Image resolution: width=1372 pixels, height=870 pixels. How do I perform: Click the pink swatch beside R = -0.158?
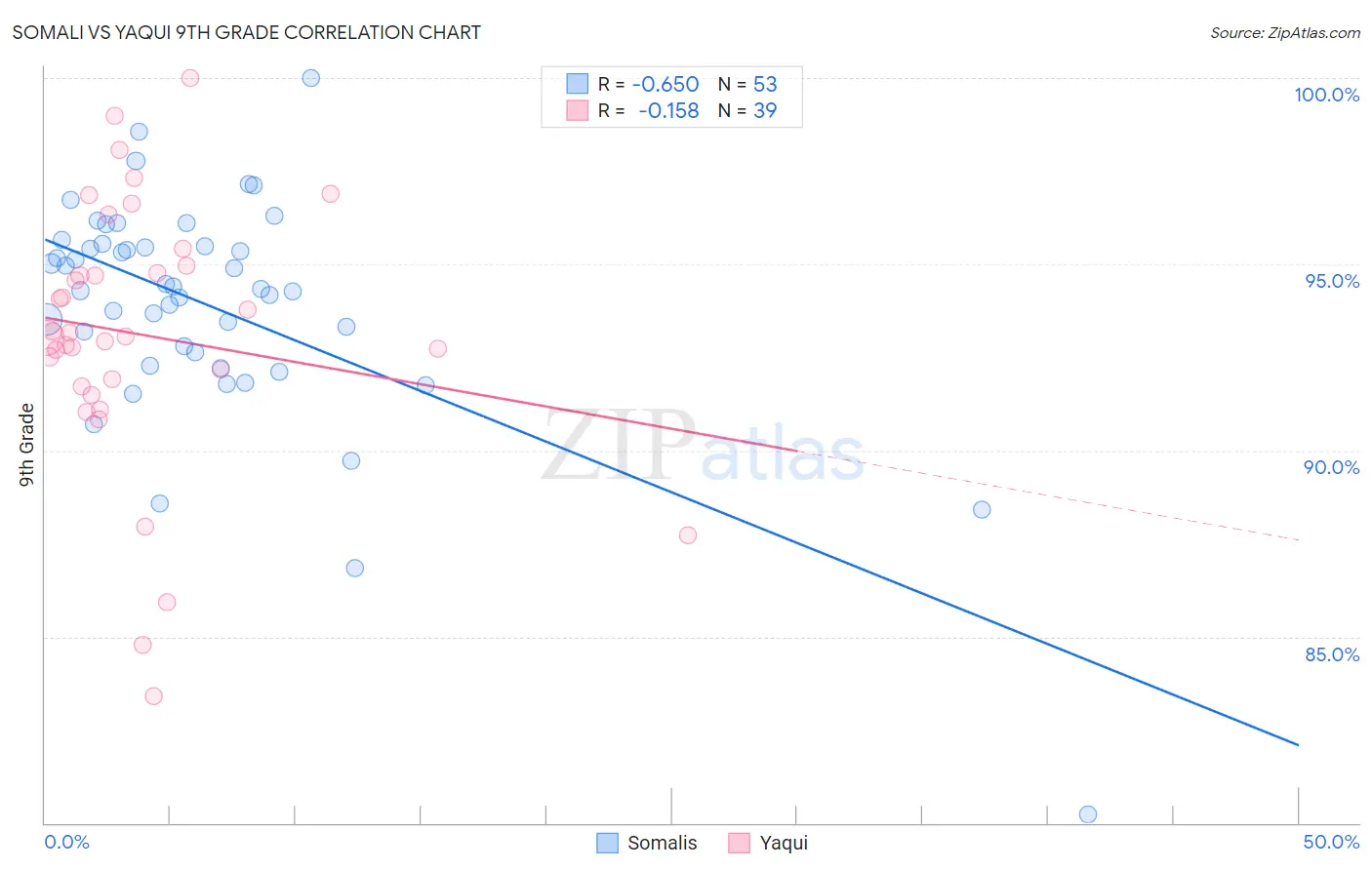coord(578,110)
